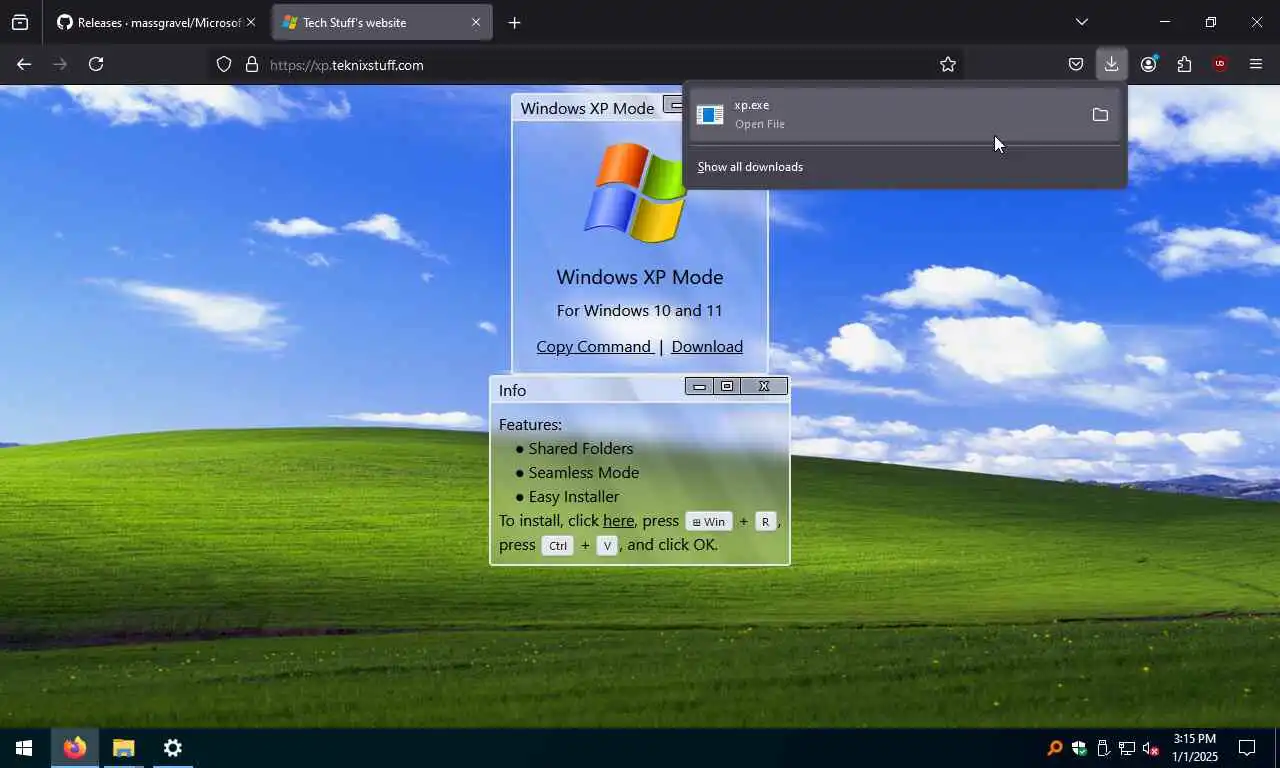Click the orange magnifier tray icon
The height and width of the screenshot is (768, 1280).
(1055, 748)
